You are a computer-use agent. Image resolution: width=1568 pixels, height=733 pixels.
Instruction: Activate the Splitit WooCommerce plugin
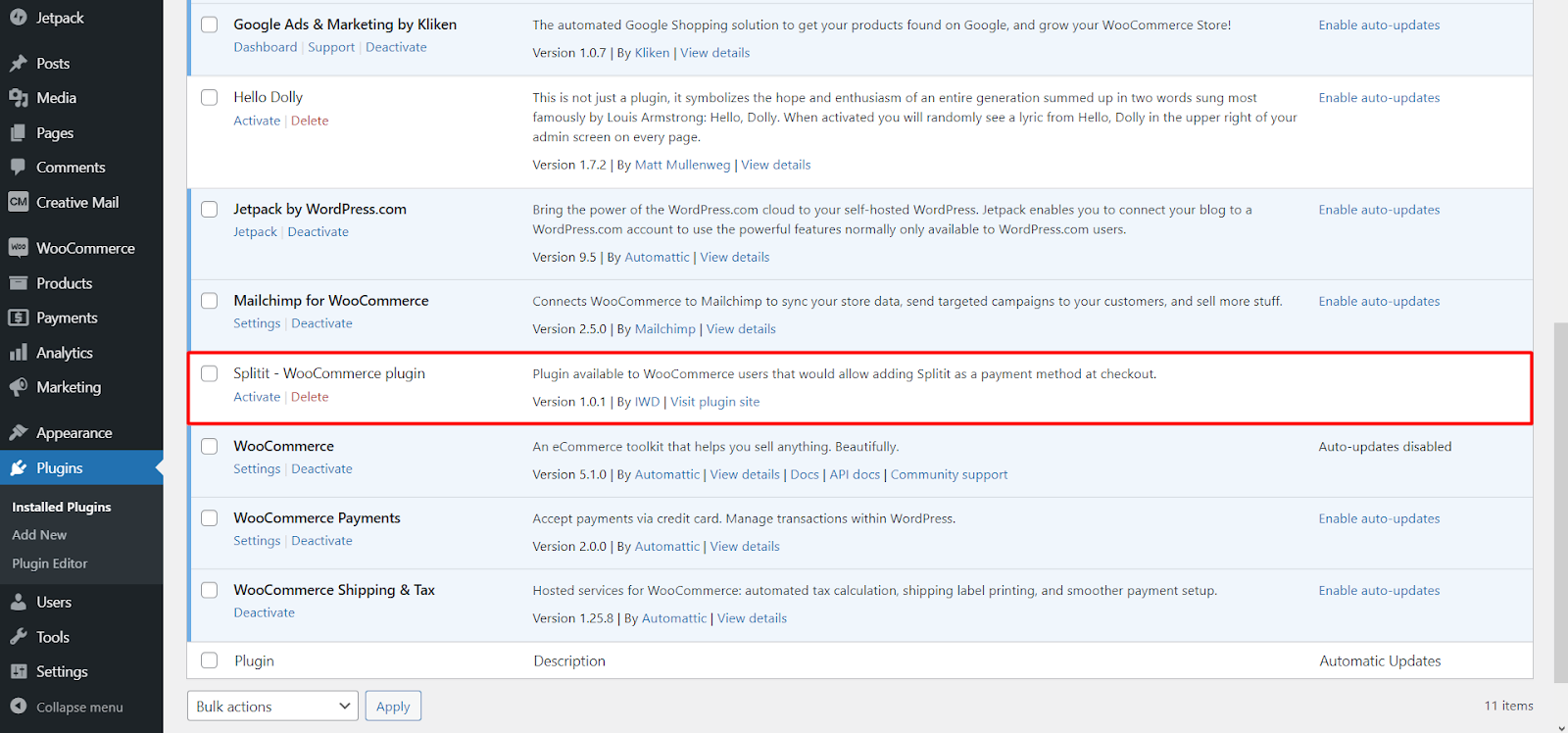(x=257, y=397)
